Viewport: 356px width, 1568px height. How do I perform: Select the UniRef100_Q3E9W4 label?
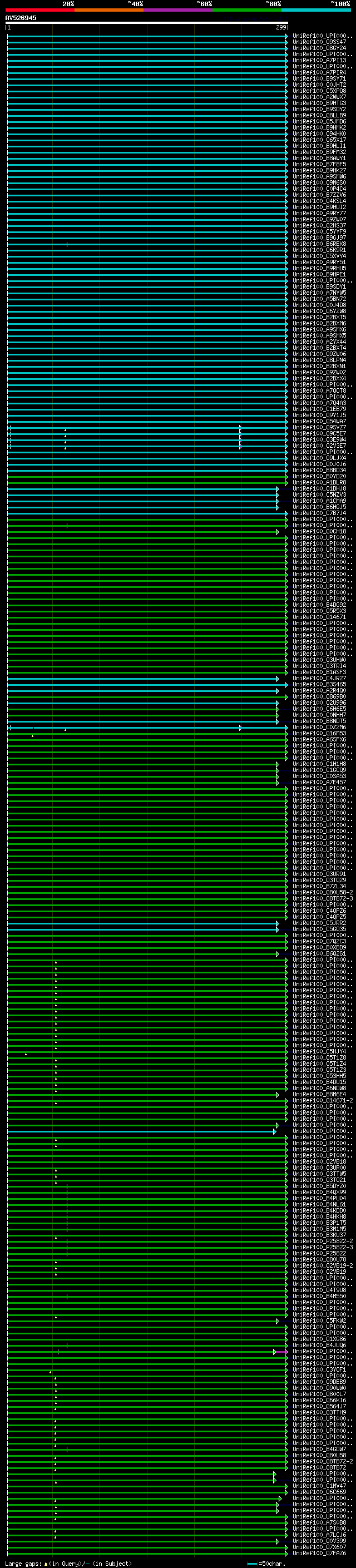pyautogui.click(x=319, y=439)
